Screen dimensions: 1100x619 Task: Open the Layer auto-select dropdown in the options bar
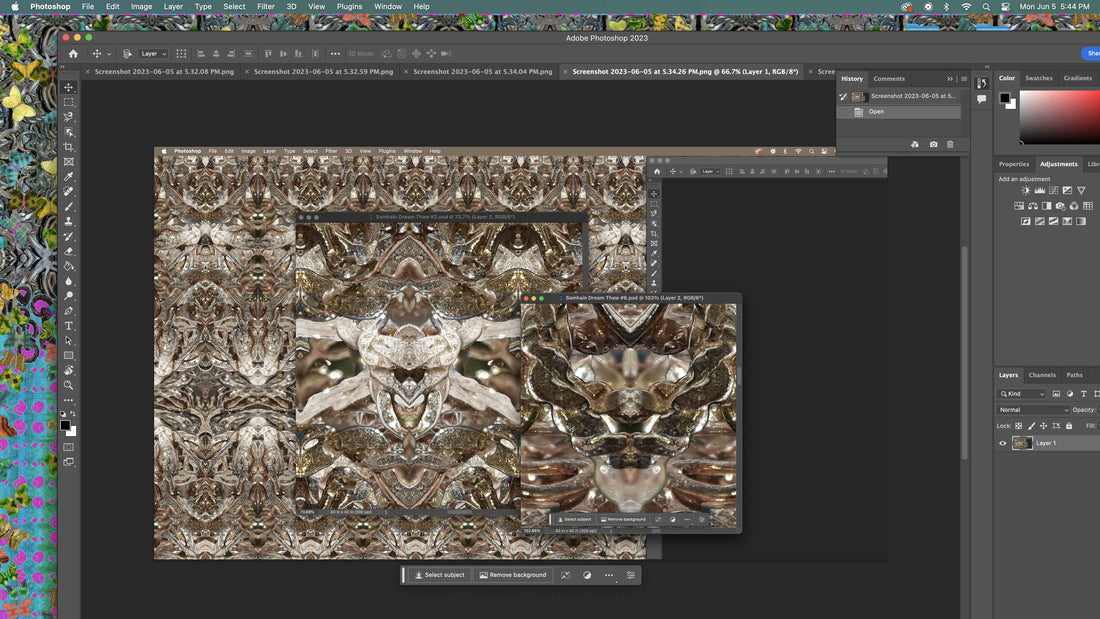153,54
